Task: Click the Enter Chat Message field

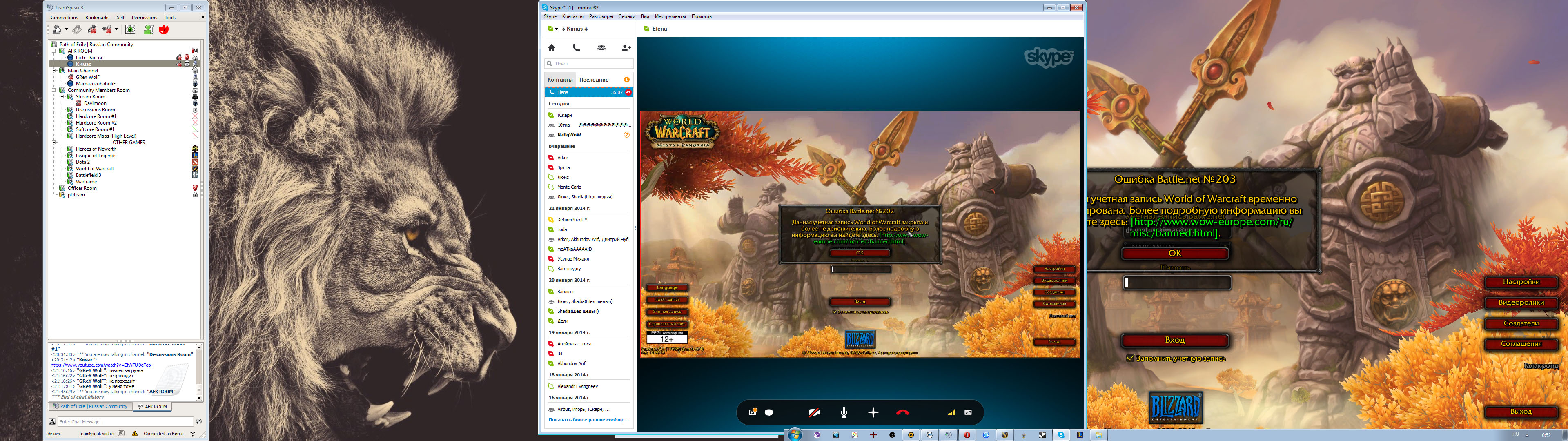Action: point(125,421)
